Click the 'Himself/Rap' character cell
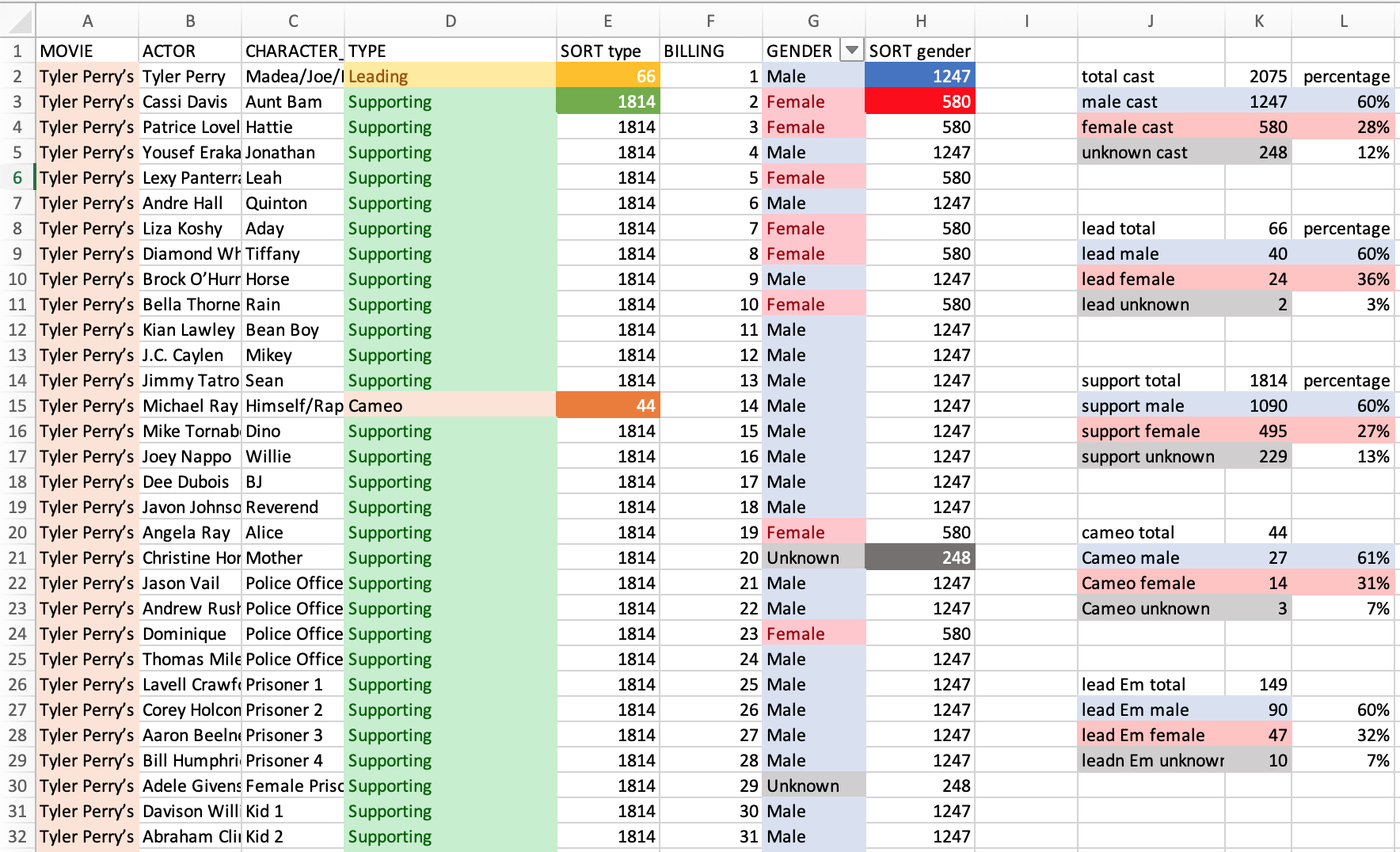 pyautogui.click(x=293, y=405)
